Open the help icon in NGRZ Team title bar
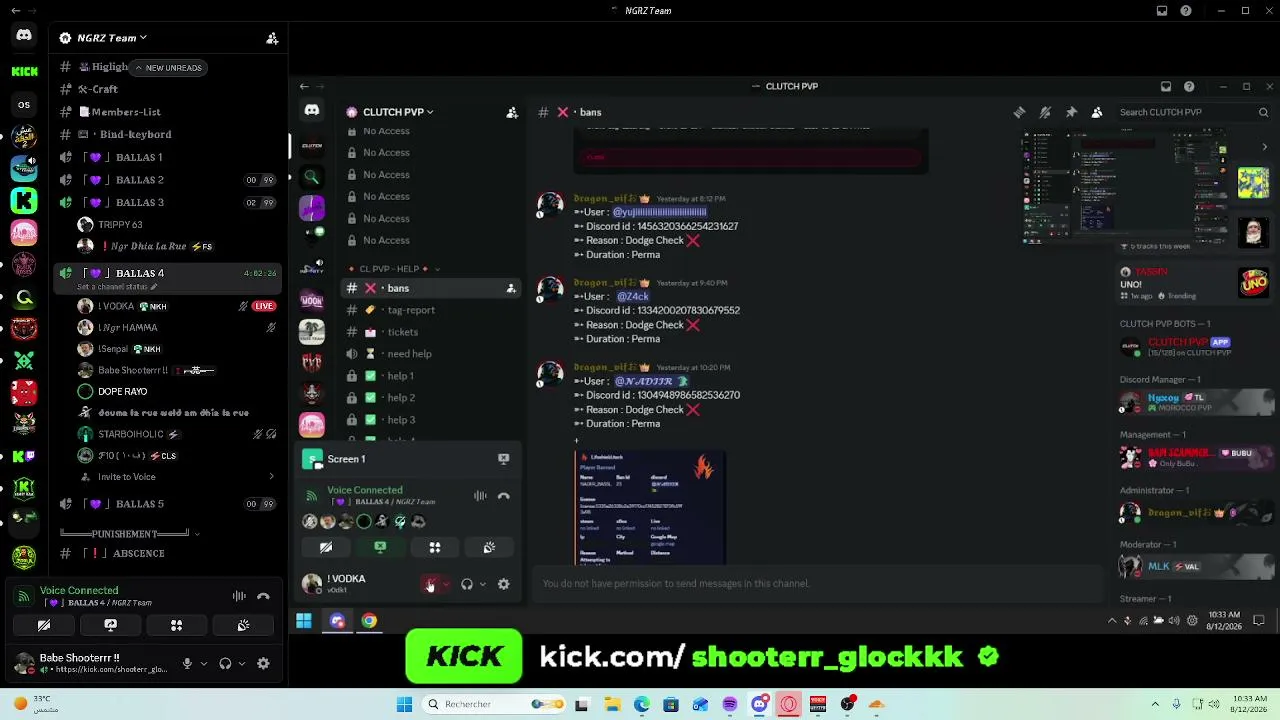 [x=1186, y=11]
